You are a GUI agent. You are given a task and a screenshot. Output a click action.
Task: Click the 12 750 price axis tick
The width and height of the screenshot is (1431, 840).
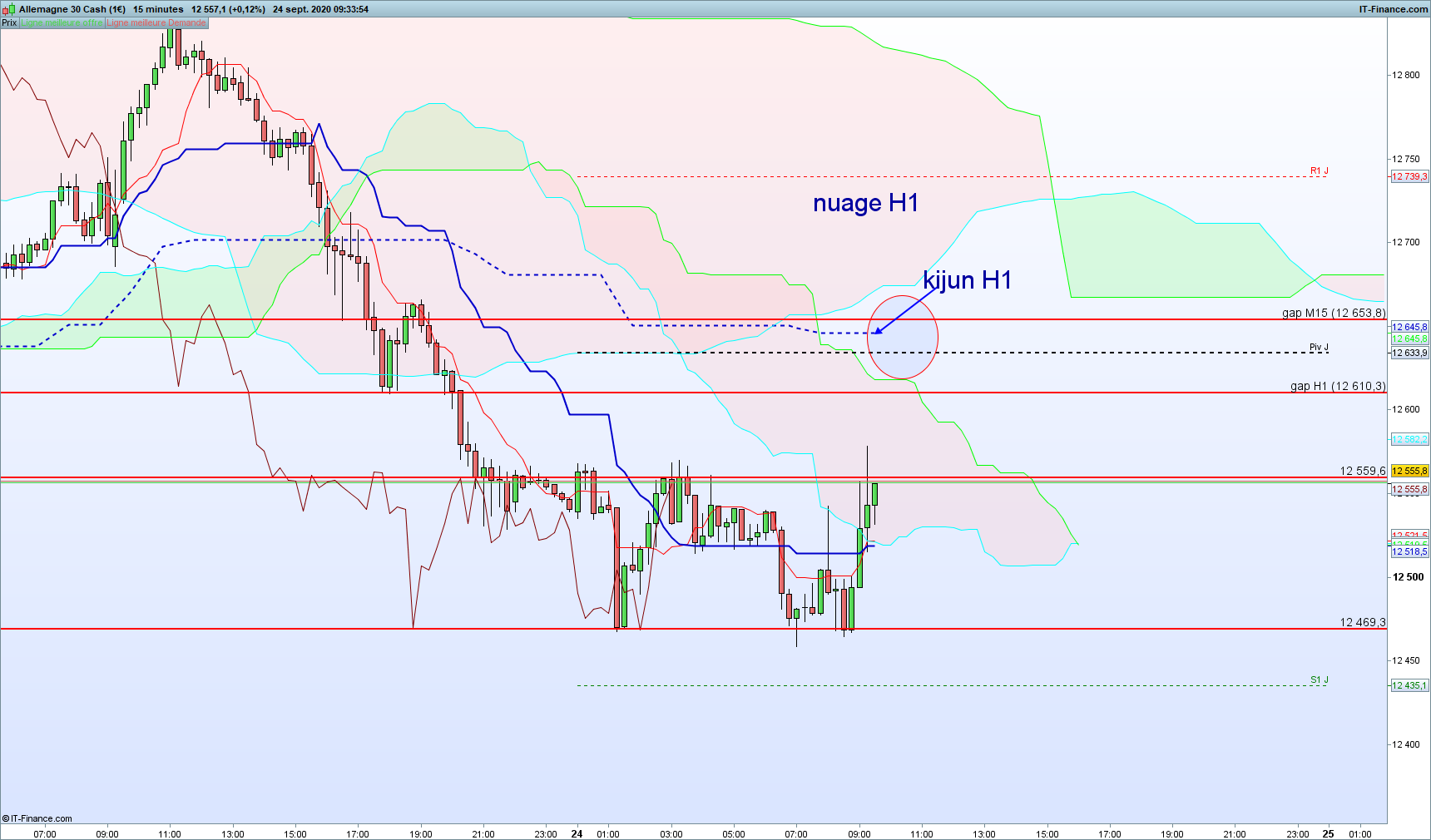[x=1406, y=159]
